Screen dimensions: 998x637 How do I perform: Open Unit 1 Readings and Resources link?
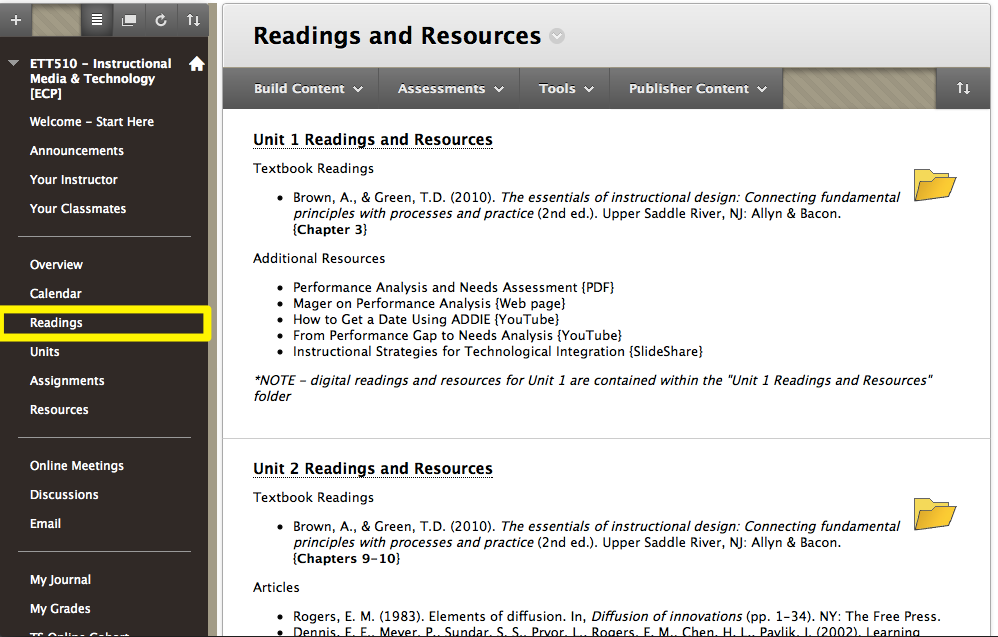tap(373, 139)
